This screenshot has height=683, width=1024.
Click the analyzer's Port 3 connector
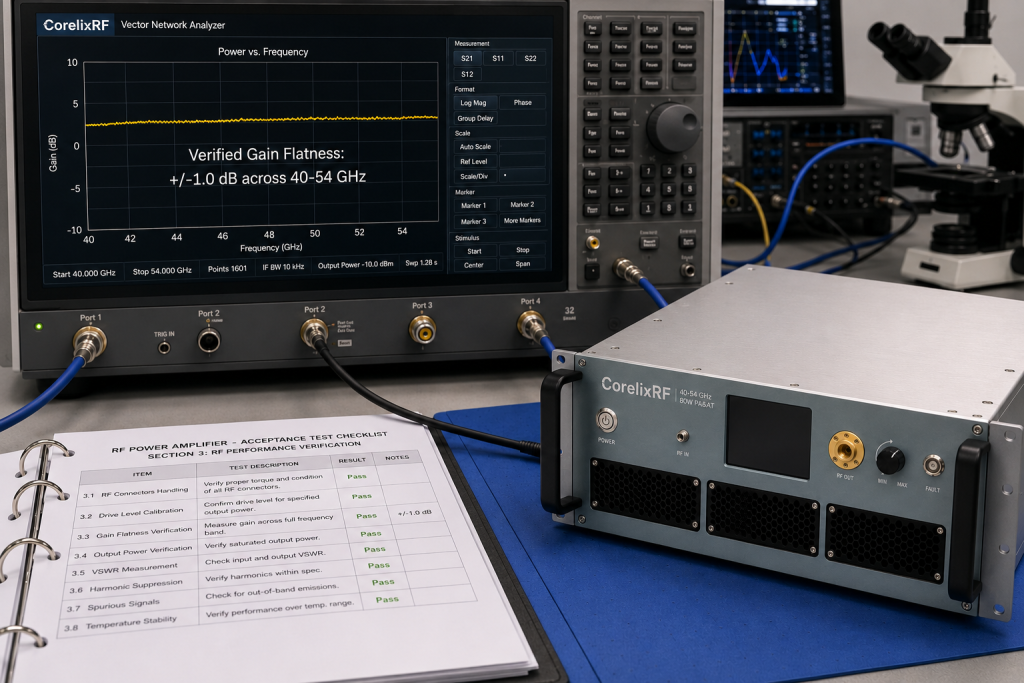coord(423,331)
